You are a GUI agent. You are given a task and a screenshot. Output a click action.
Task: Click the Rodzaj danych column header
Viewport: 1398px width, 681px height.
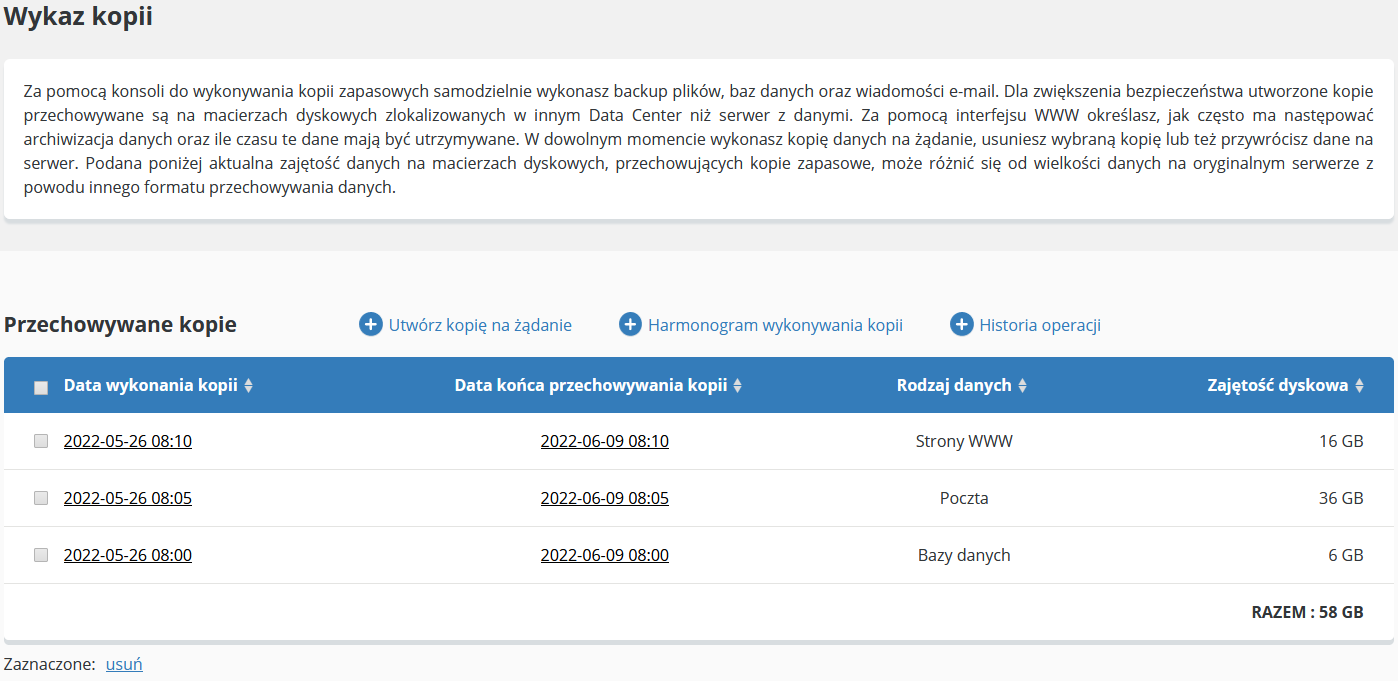point(954,385)
